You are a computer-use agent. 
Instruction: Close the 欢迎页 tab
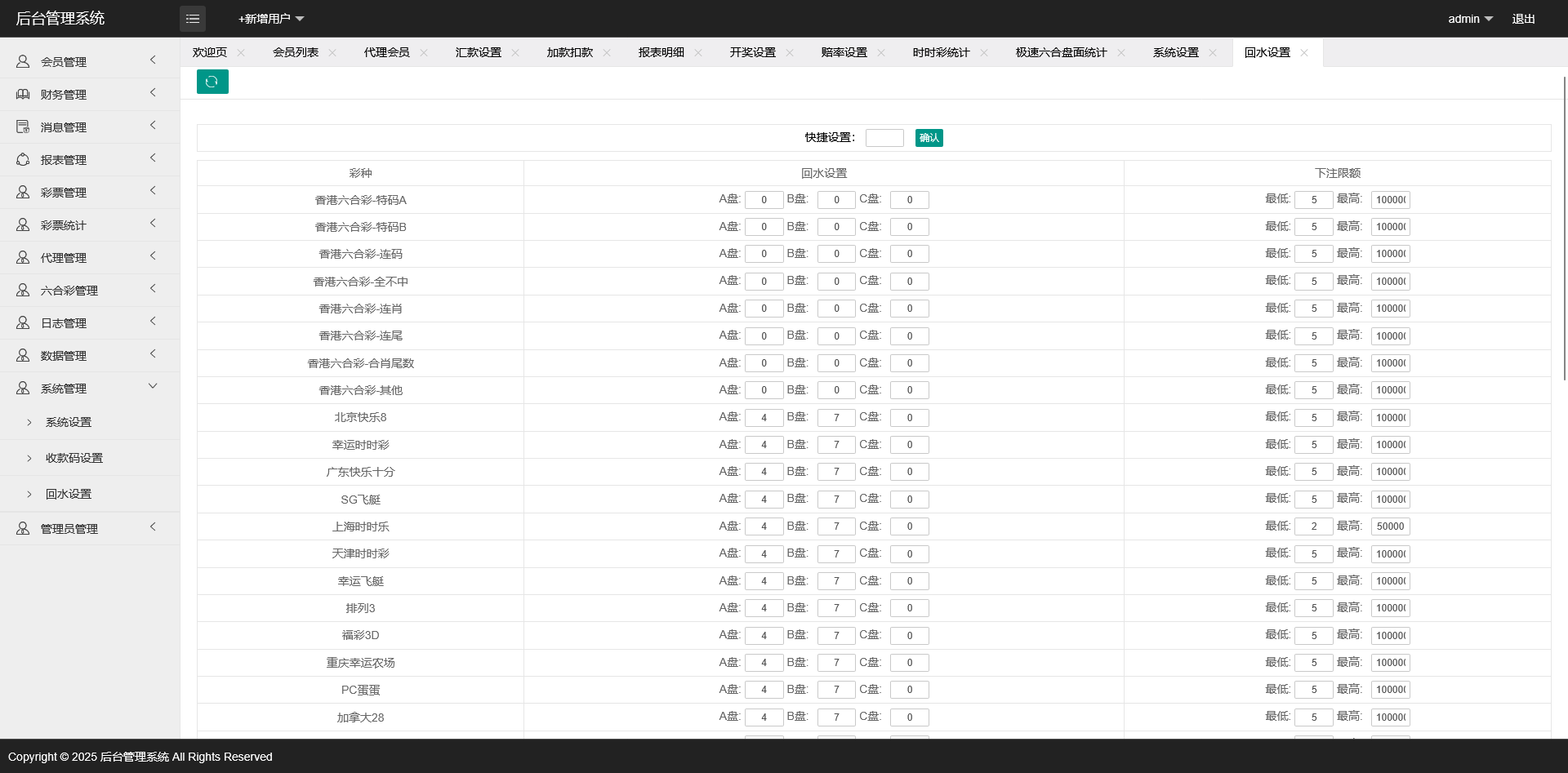click(241, 52)
